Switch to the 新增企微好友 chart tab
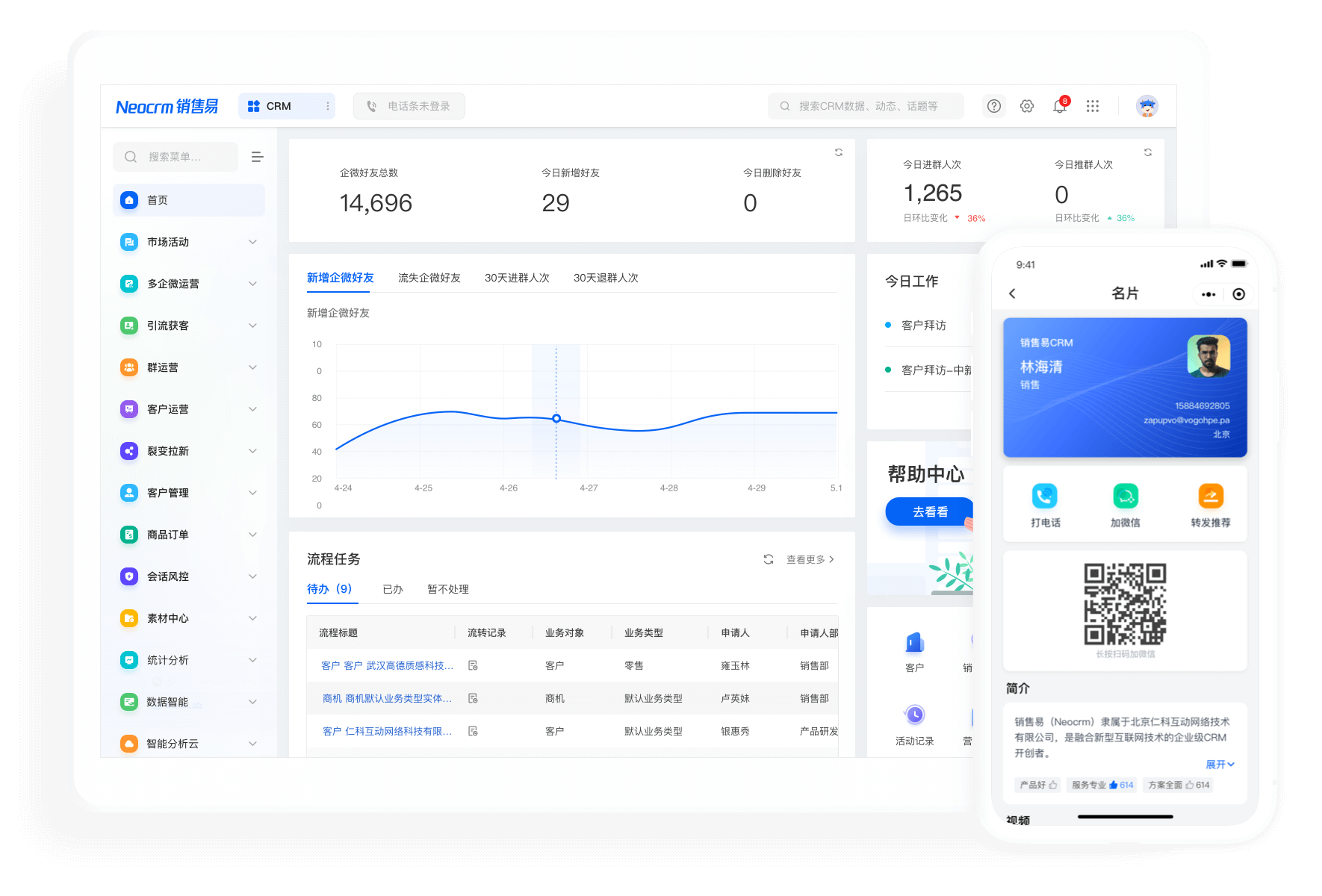 coord(341,278)
